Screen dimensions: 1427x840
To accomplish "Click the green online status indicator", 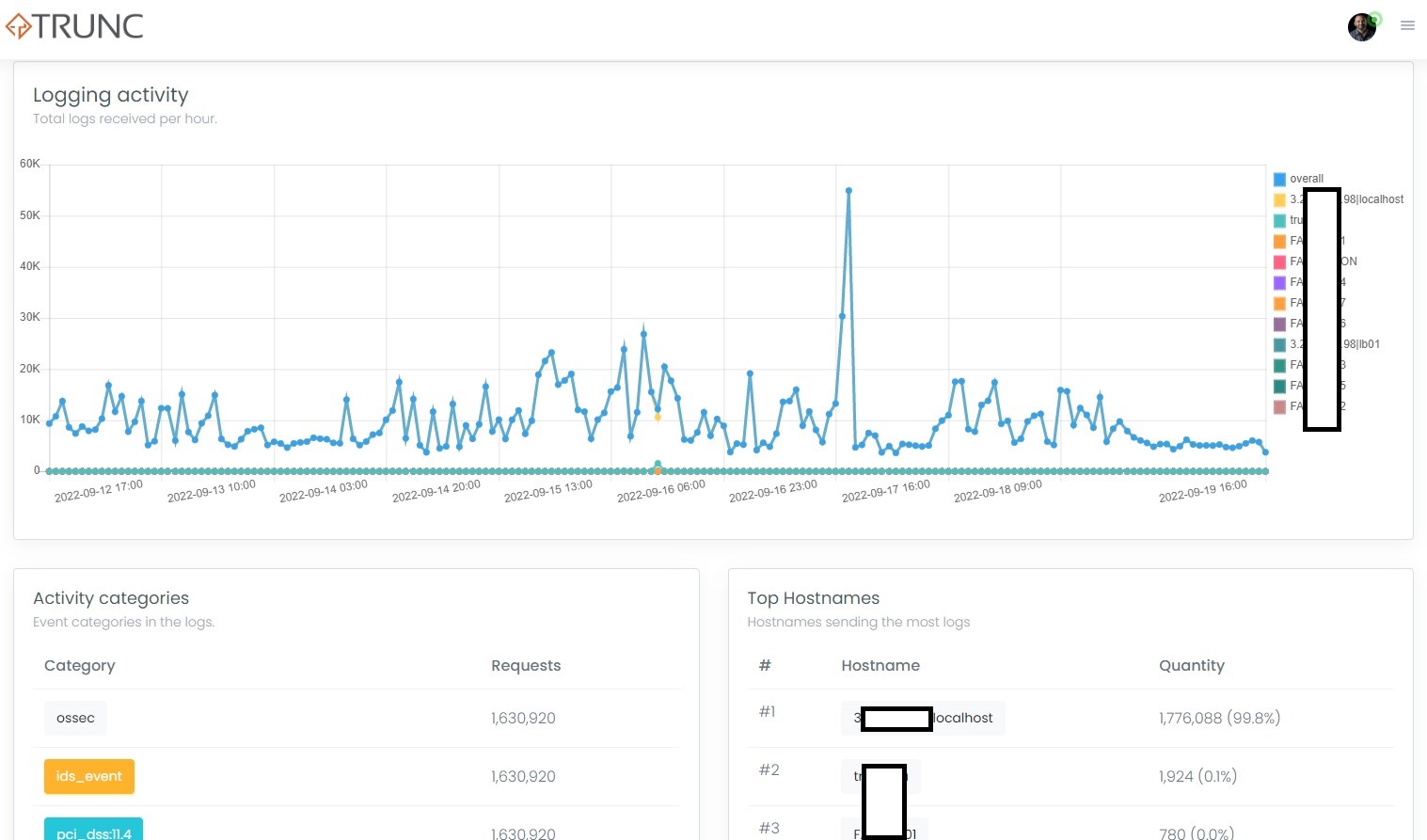I will 1374,18.
